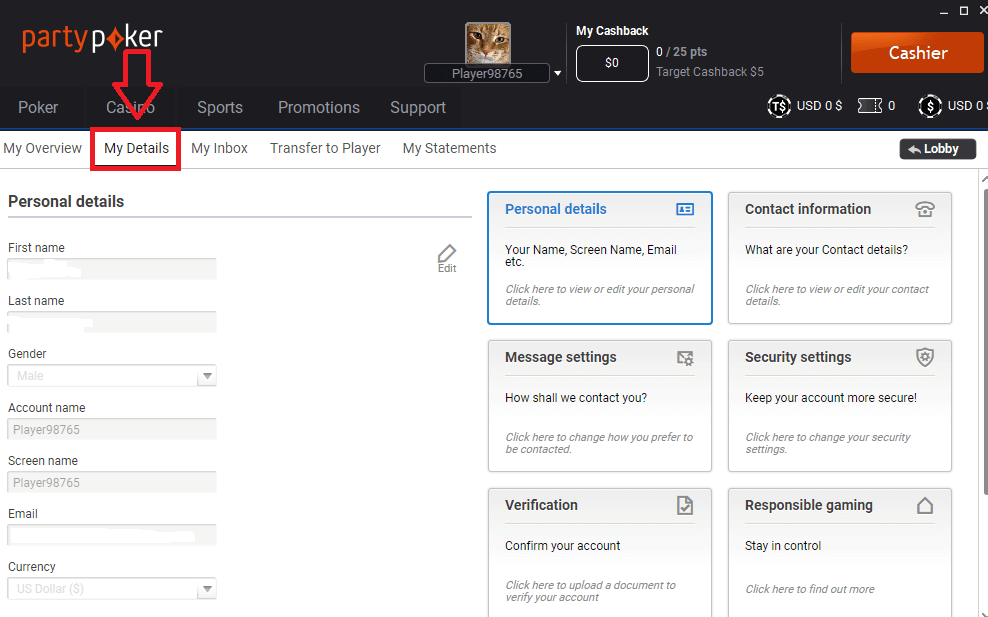Minimize the window
This screenshot has width=988, height=617.
(x=943, y=12)
